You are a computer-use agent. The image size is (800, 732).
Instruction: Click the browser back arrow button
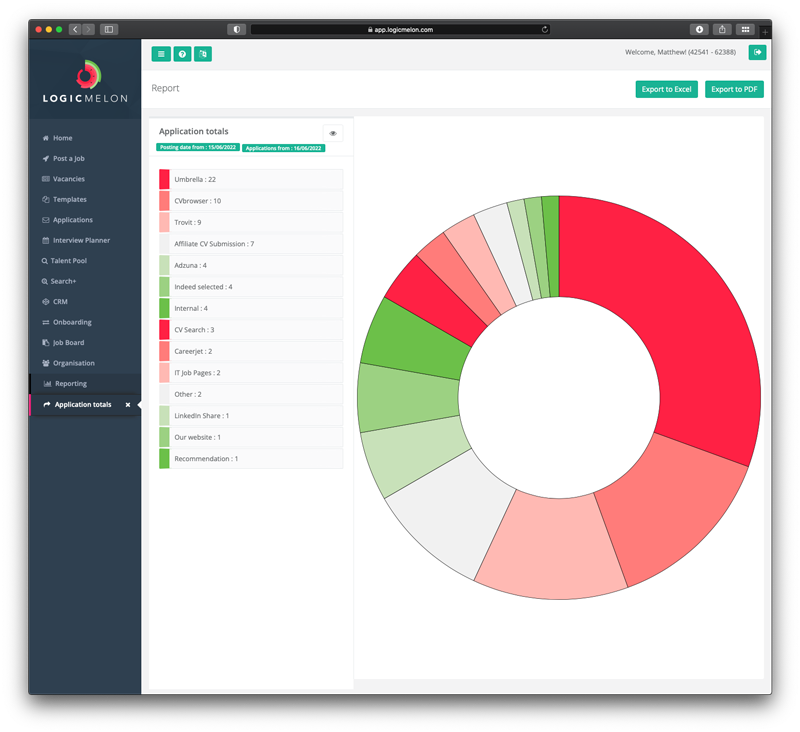(75, 30)
